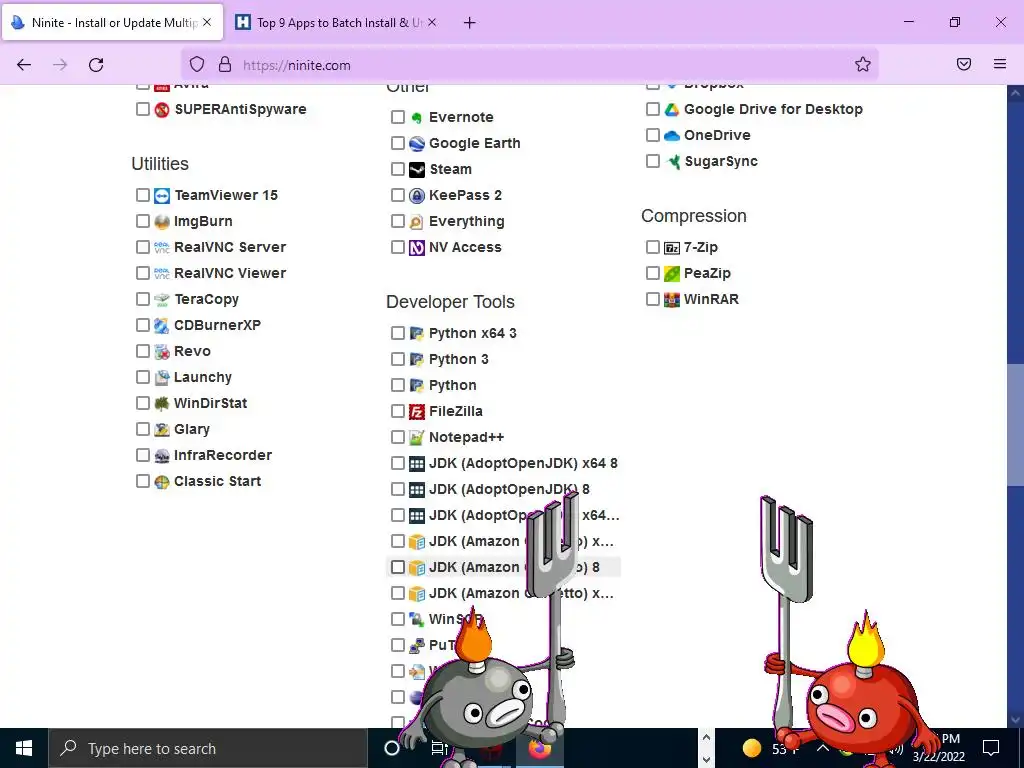Image resolution: width=1024 pixels, height=768 pixels.
Task: Click the TeraCopy icon
Action: [x=162, y=300]
